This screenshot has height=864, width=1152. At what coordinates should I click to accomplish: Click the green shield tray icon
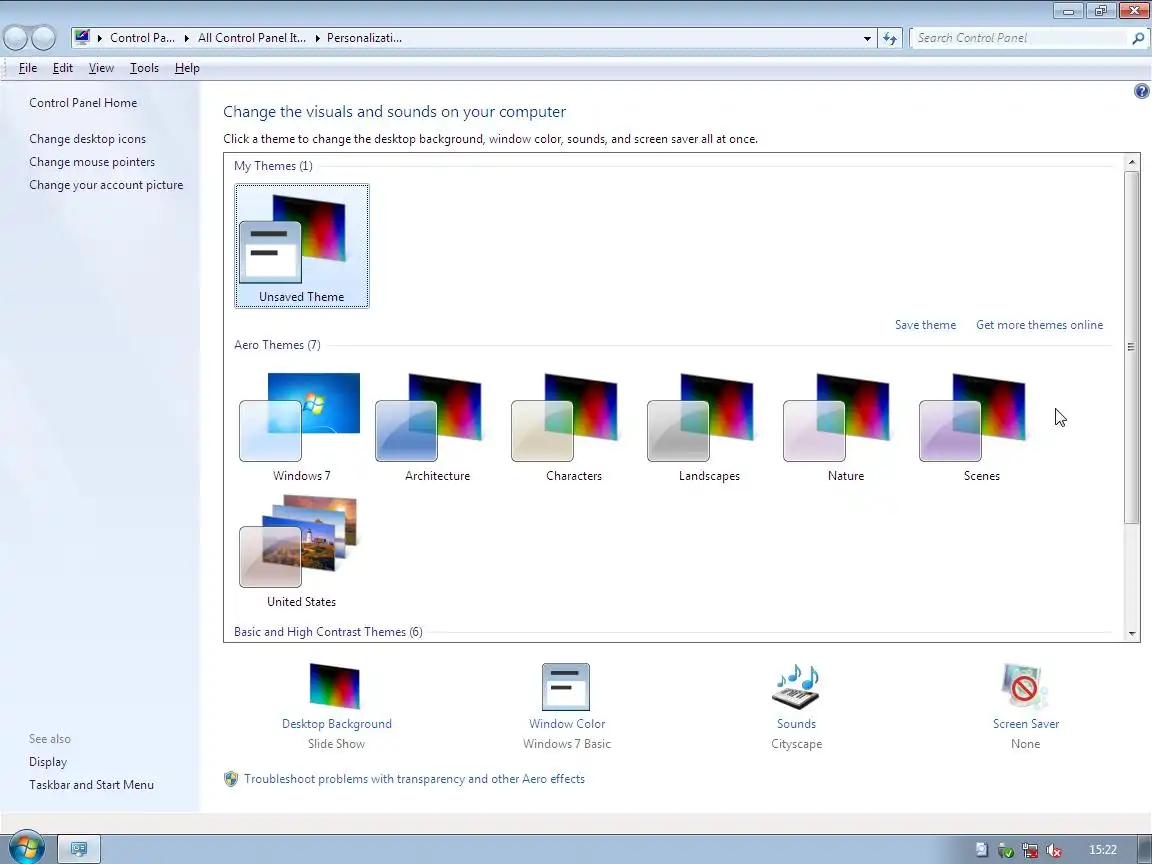(x=1005, y=850)
